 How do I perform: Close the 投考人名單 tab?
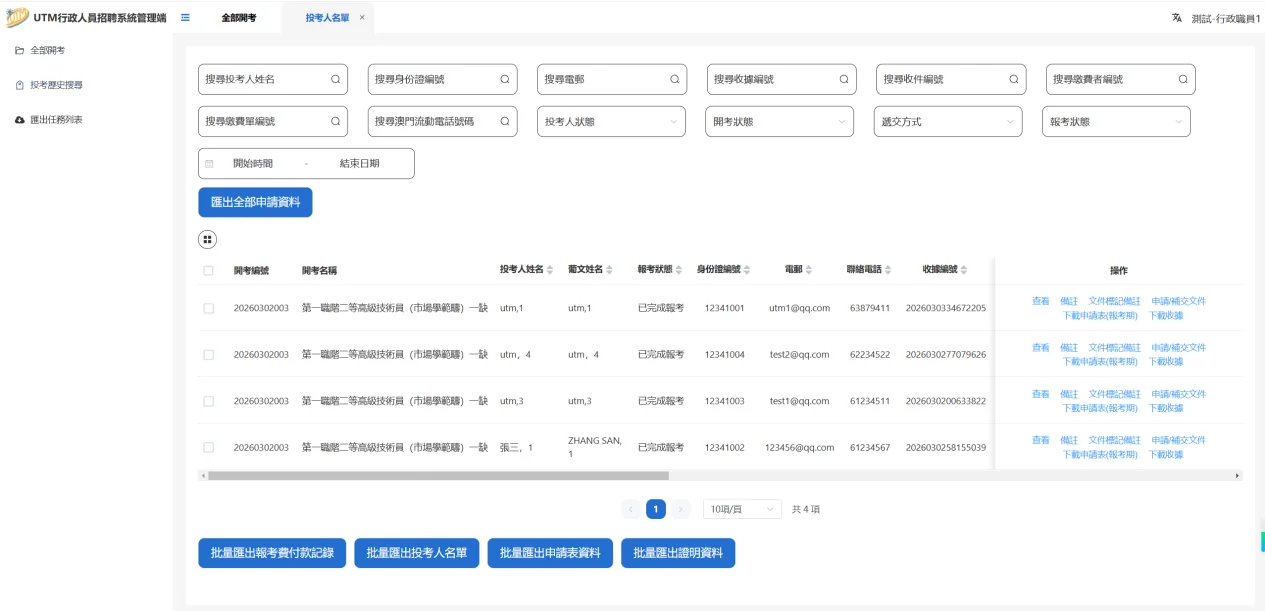coord(362,18)
